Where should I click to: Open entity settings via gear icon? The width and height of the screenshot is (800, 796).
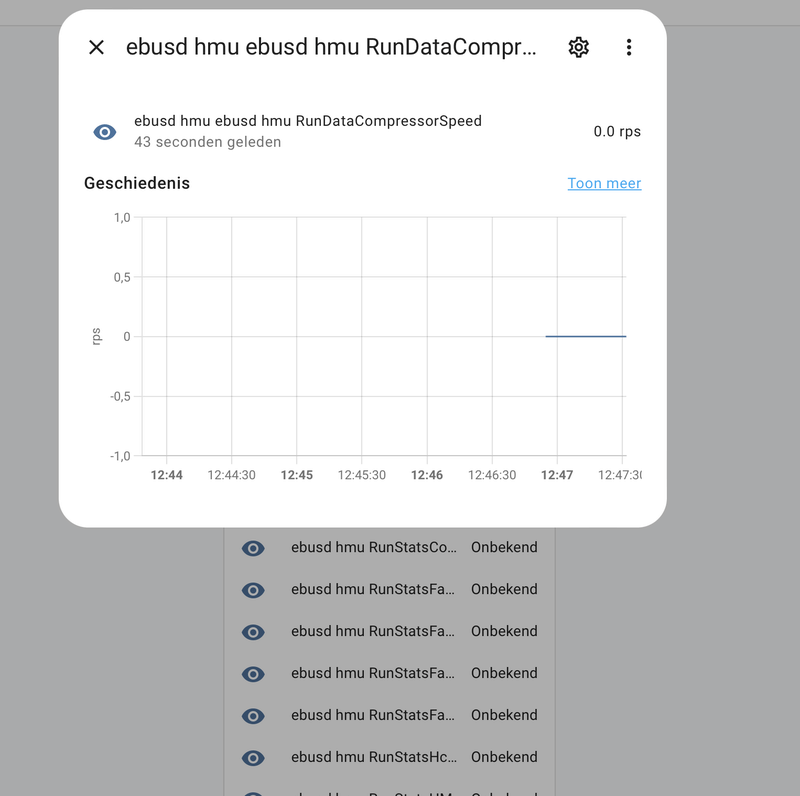578,47
